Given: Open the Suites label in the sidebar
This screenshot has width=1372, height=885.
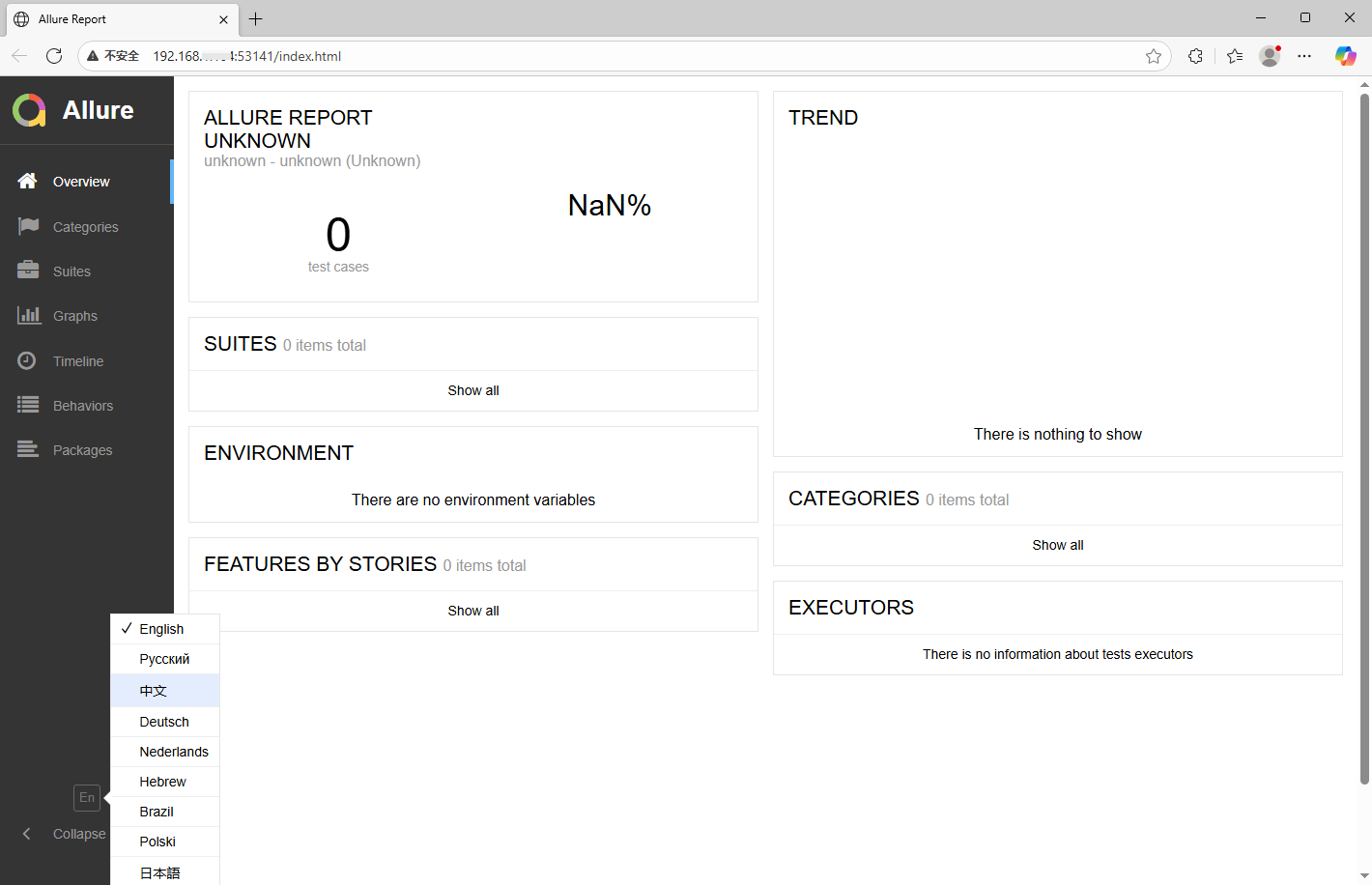Looking at the screenshot, I should pyautogui.click(x=71, y=271).
